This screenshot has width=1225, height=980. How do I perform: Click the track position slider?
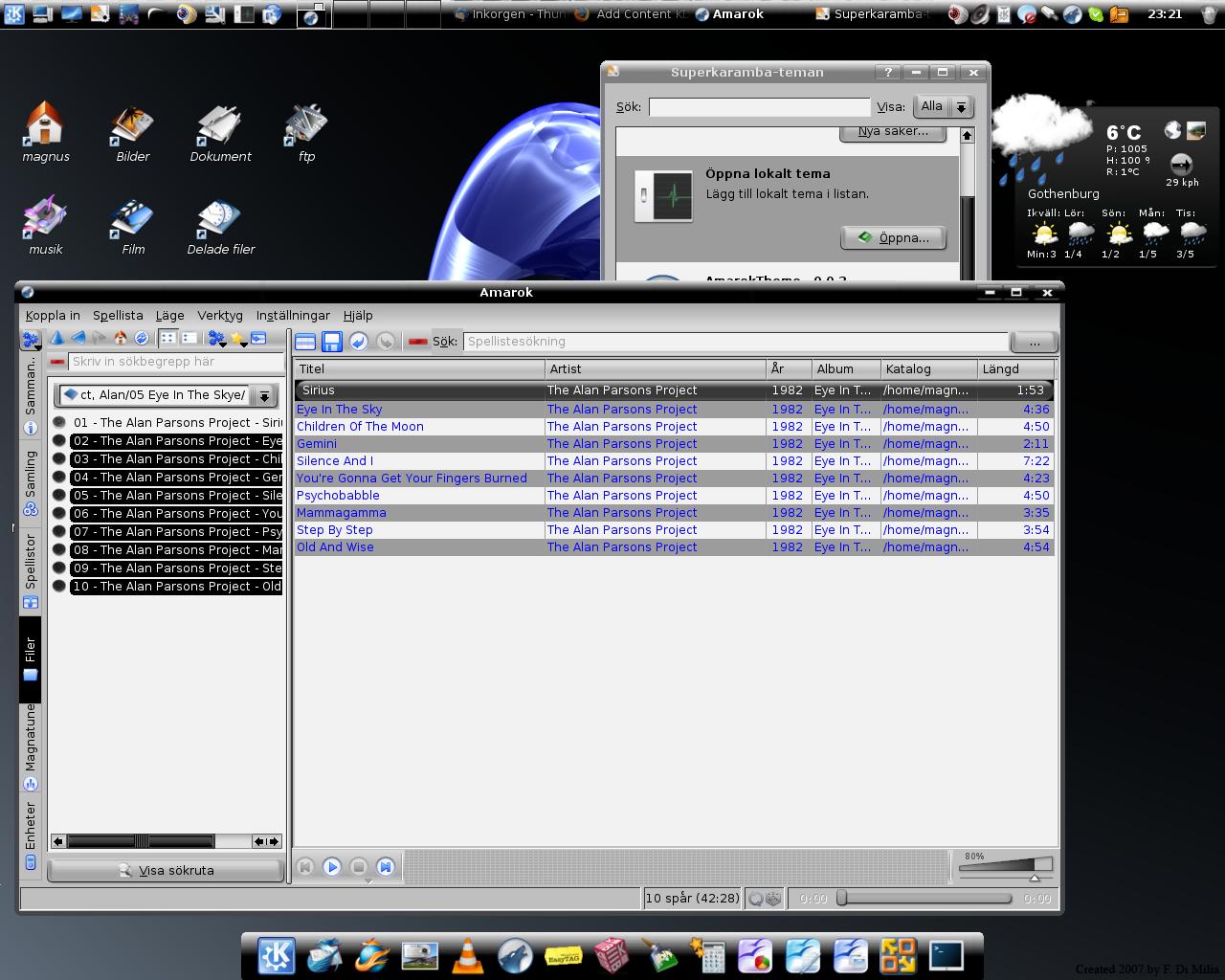[x=924, y=899]
